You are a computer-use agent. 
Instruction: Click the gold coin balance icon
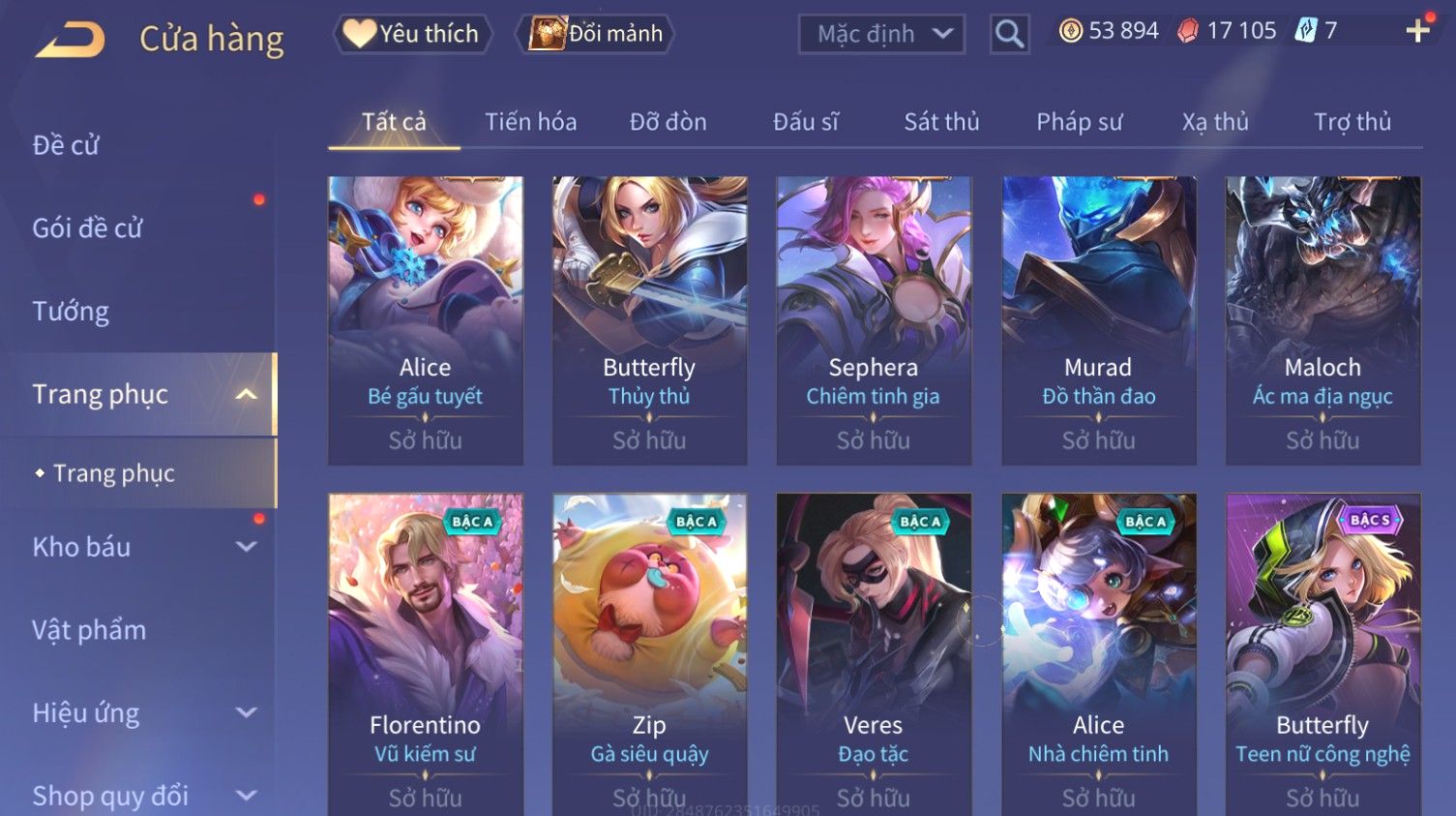tap(1070, 31)
